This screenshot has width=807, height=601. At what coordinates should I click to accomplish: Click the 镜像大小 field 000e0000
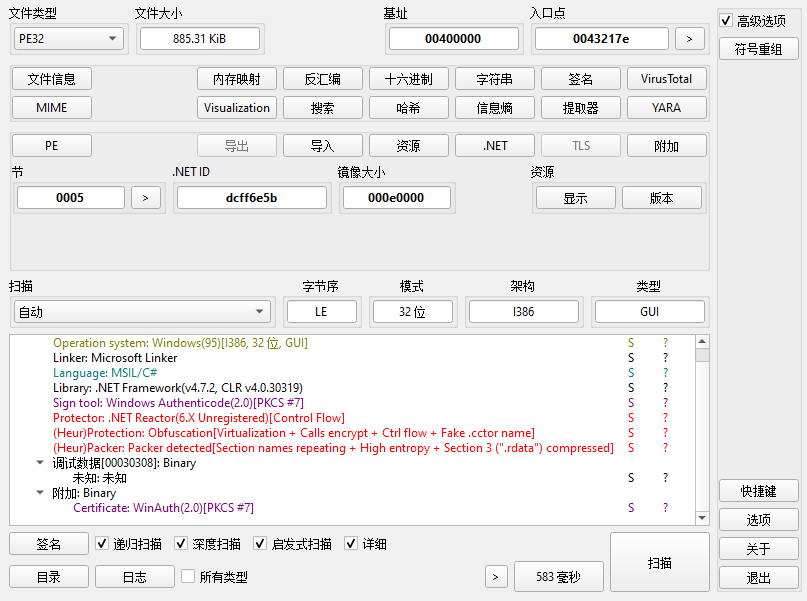[x=396, y=198]
